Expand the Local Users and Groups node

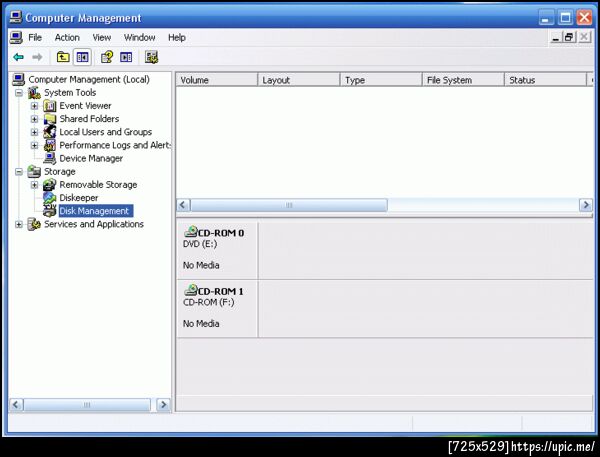[34, 132]
